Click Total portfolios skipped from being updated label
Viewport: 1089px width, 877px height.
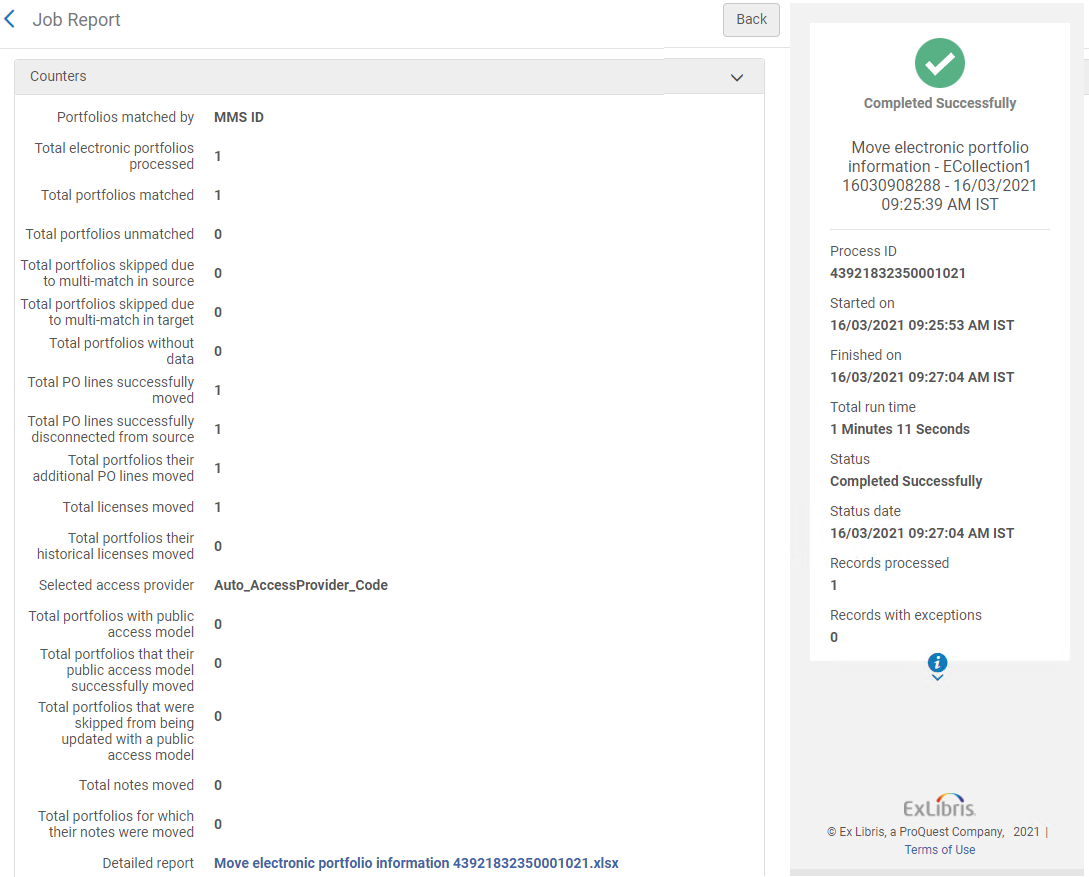(116, 731)
